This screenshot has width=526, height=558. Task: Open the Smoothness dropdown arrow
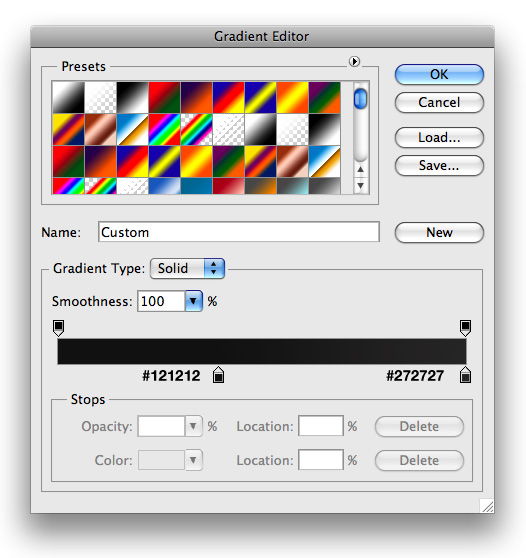pos(194,301)
